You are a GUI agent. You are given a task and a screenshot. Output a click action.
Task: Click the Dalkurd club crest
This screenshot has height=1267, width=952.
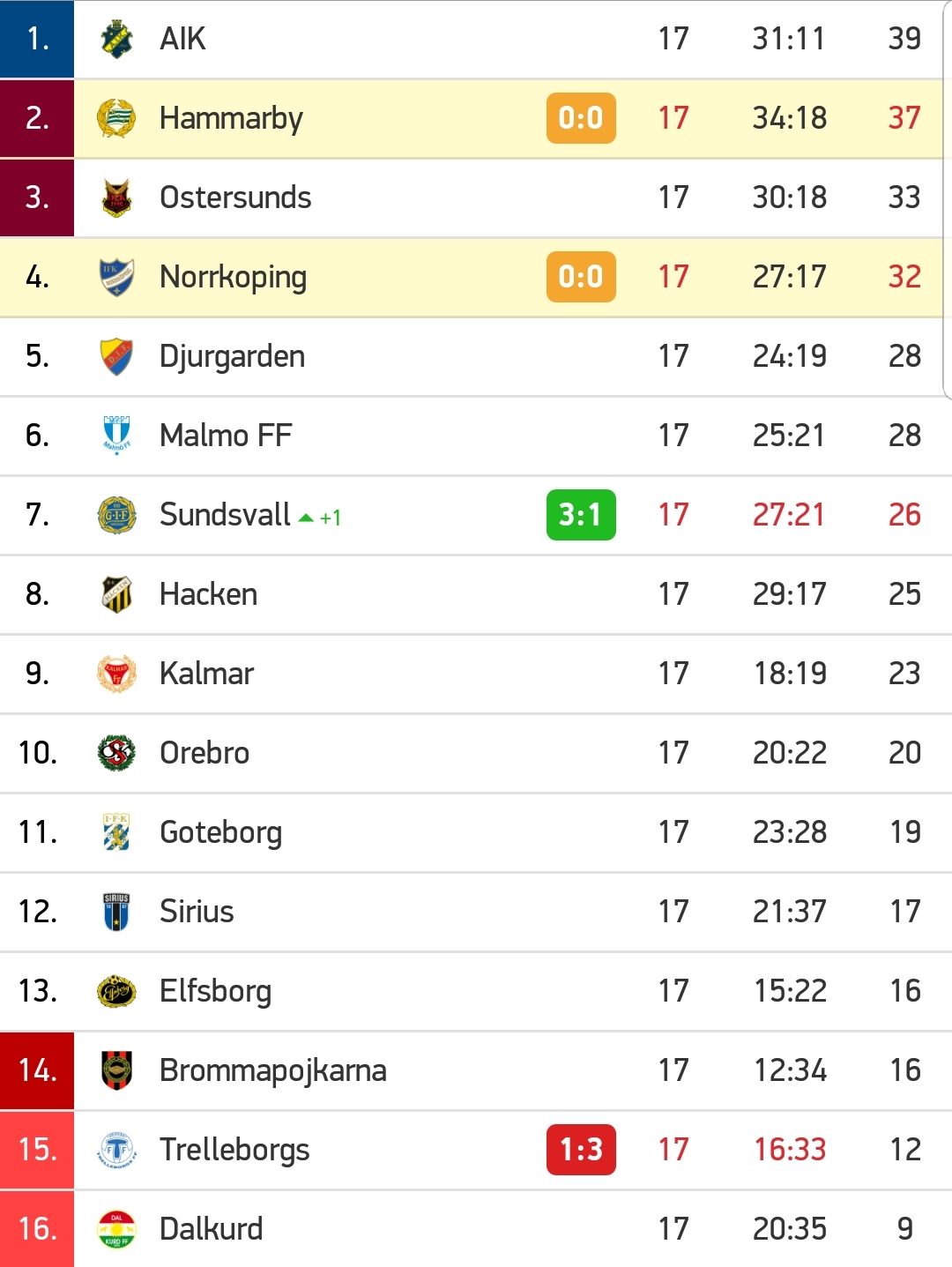pos(116,1229)
